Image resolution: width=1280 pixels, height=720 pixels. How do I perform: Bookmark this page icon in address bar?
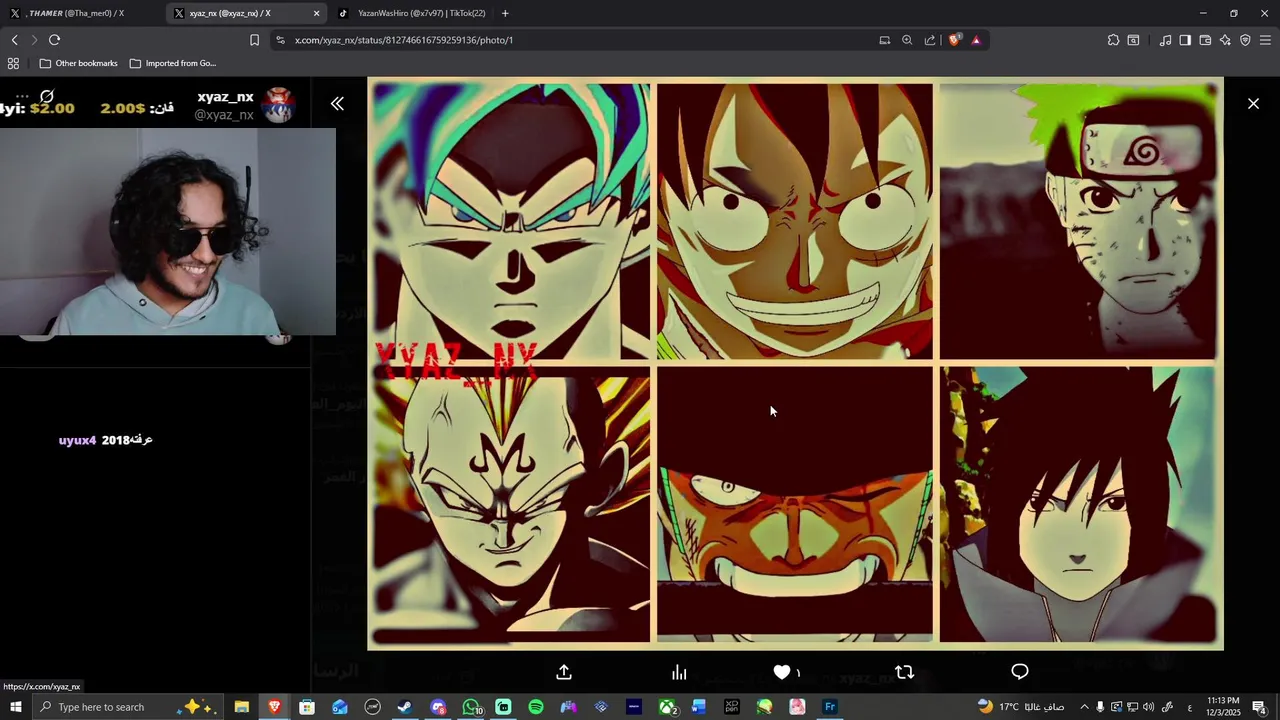(254, 40)
